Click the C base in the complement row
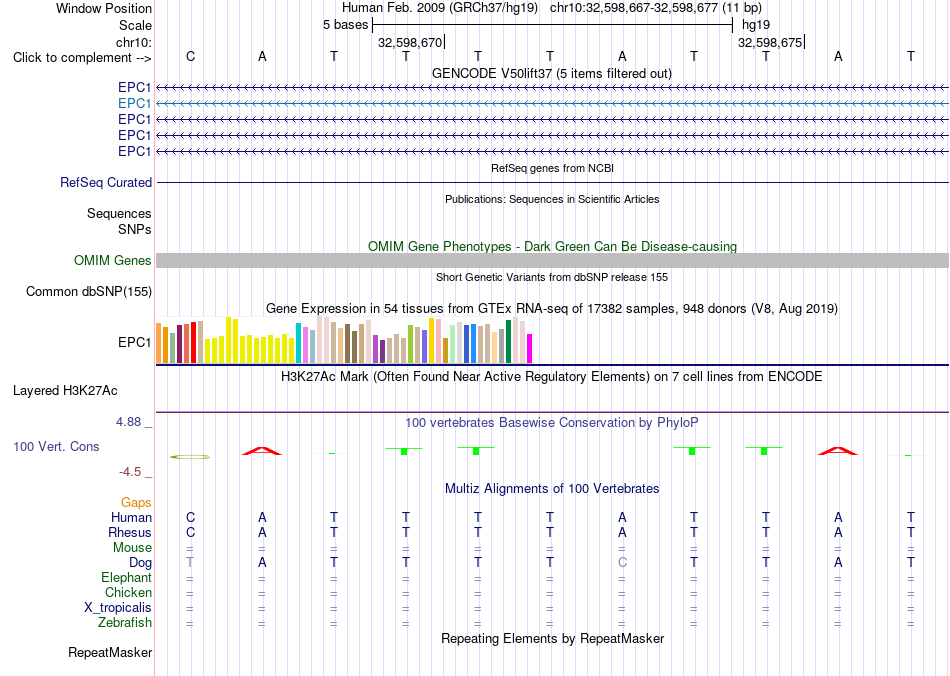Viewport: 950px width, 676px height. click(x=190, y=56)
